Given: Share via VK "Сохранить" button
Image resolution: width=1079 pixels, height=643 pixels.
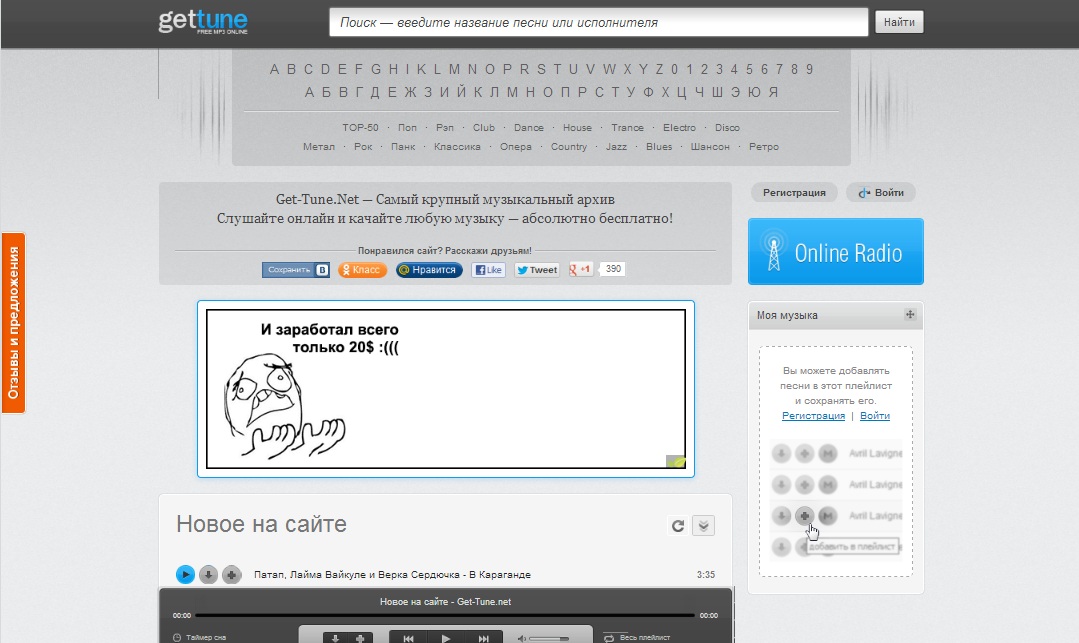Looking at the screenshot, I should pyautogui.click(x=296, y=270).
